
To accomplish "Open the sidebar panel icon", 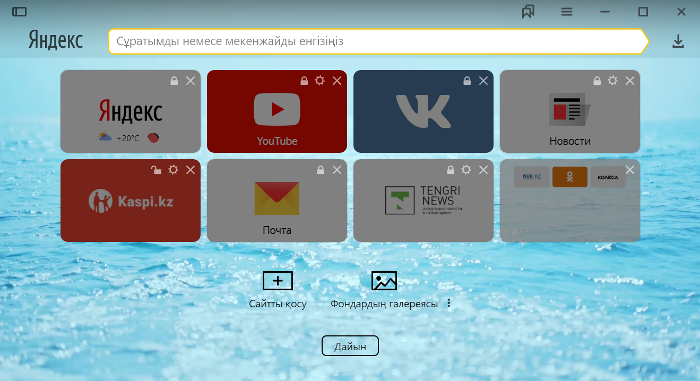I will [x=19, y=12].
